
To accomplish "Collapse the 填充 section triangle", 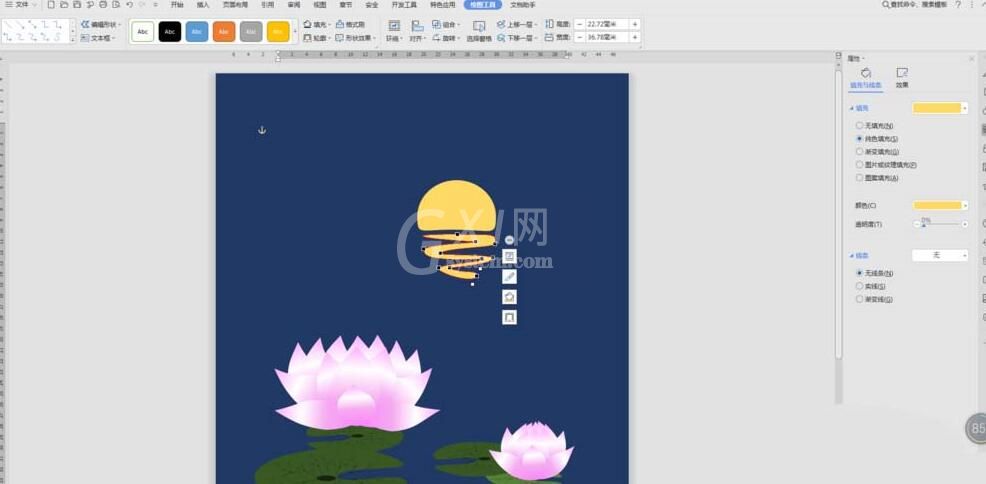I will [x=851, y=108].
